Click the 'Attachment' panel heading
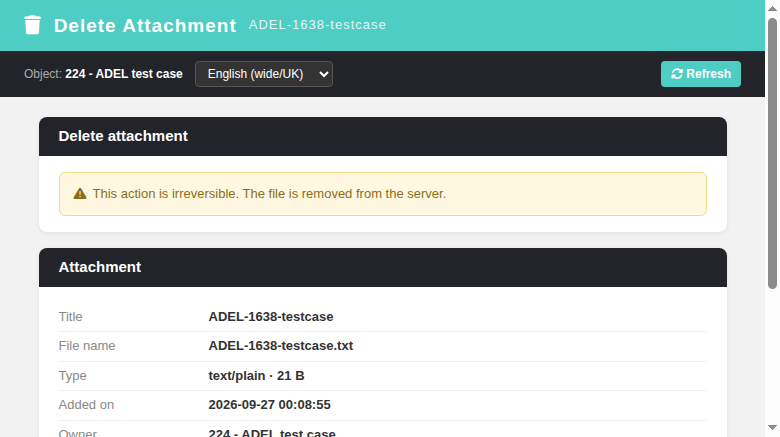This screenshot has width=780, height=437. 99,267
